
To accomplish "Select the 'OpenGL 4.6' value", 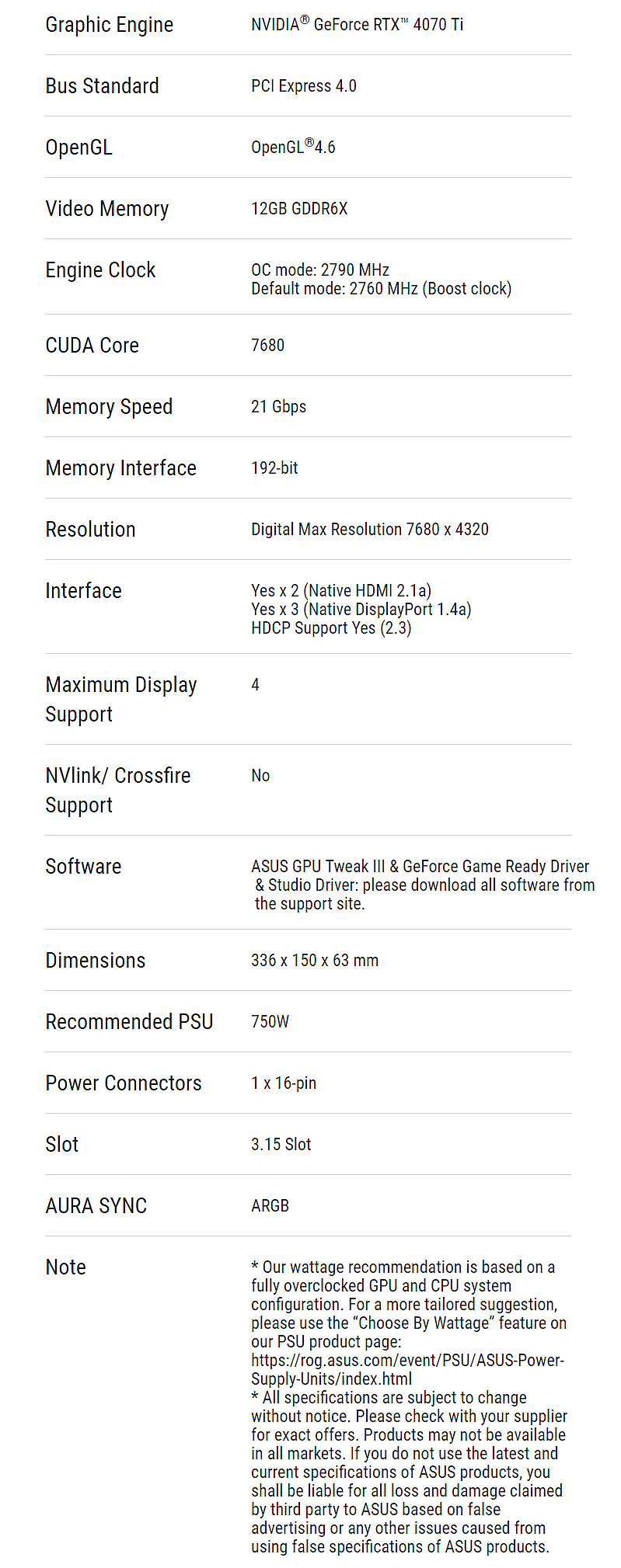I will (x=293, y=146).
